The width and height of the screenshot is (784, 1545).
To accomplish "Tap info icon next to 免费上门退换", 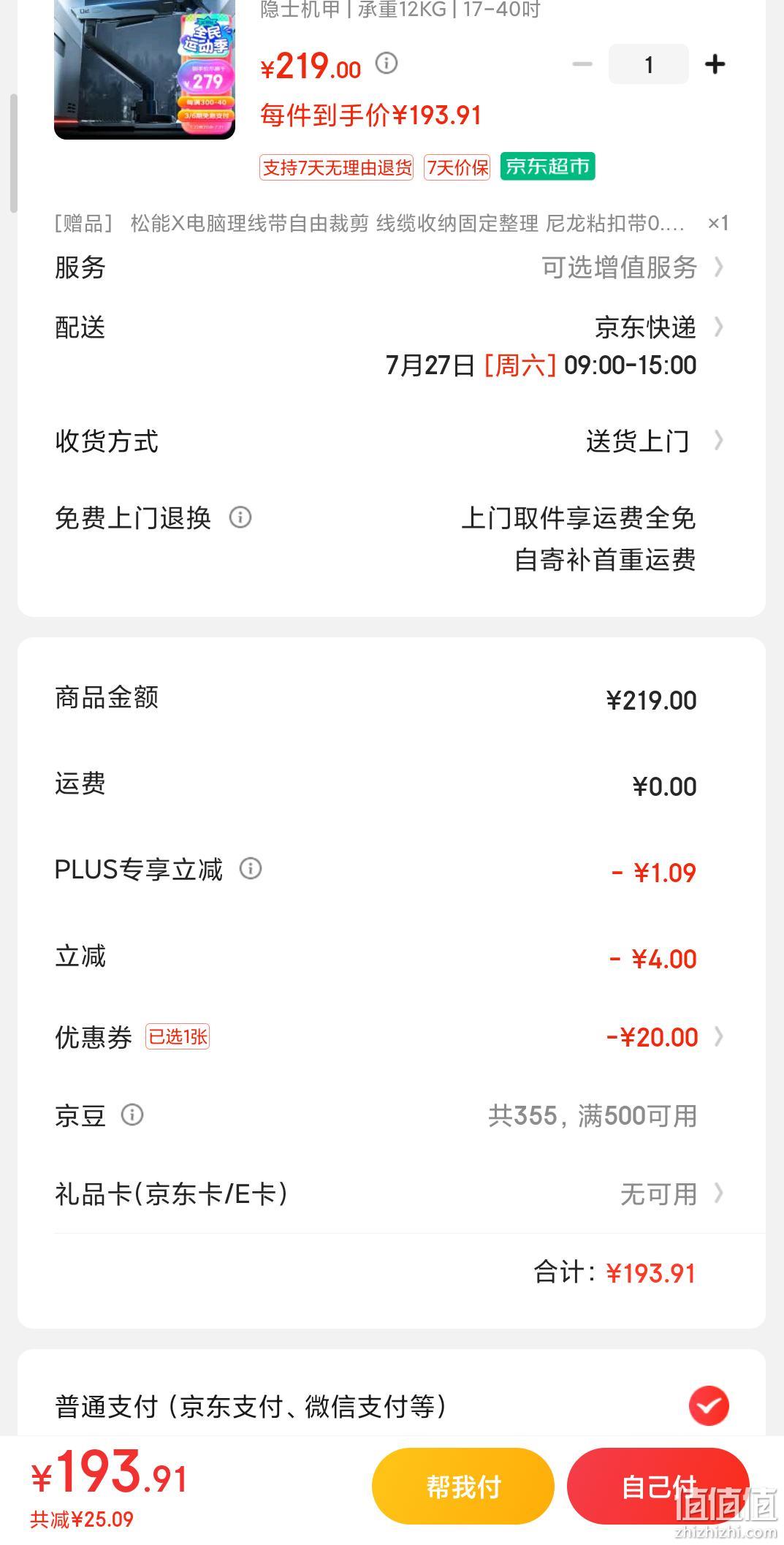I will pyautogui.click(x=240, y=517).
